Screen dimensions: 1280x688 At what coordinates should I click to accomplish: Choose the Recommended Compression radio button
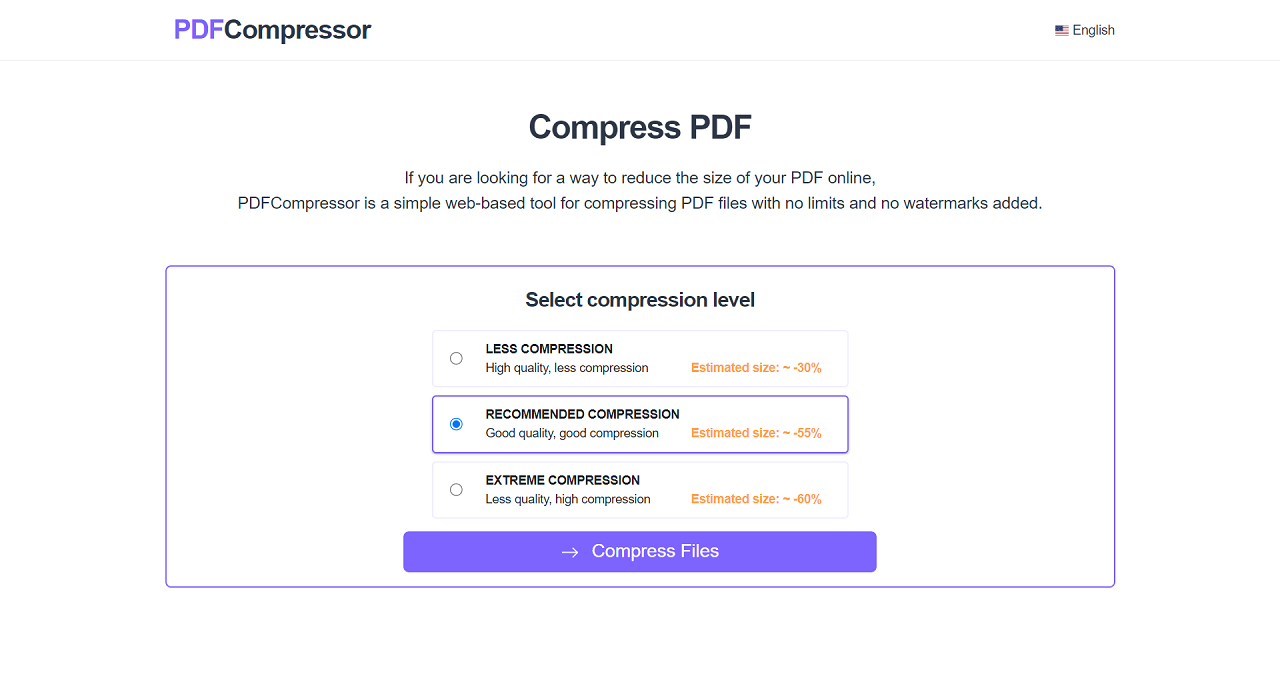pyautogui.click(x=456, y=424)
